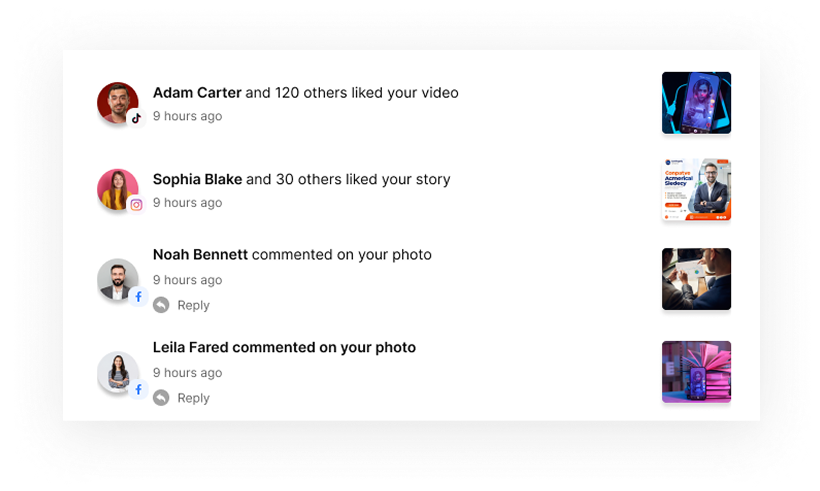Open Leila Fared's profile picture

[118, 372]
